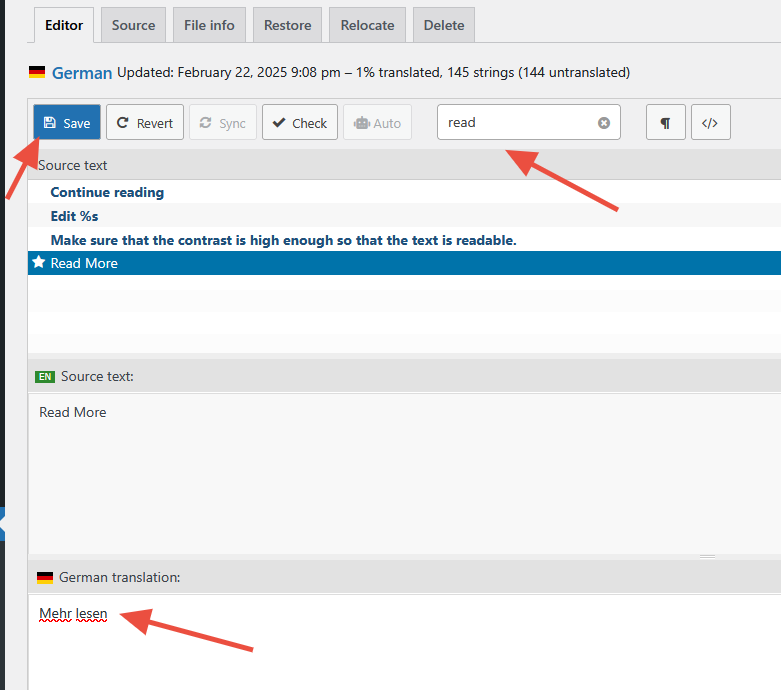Toggle invisible characters with pilcrow button

[665, 123]
